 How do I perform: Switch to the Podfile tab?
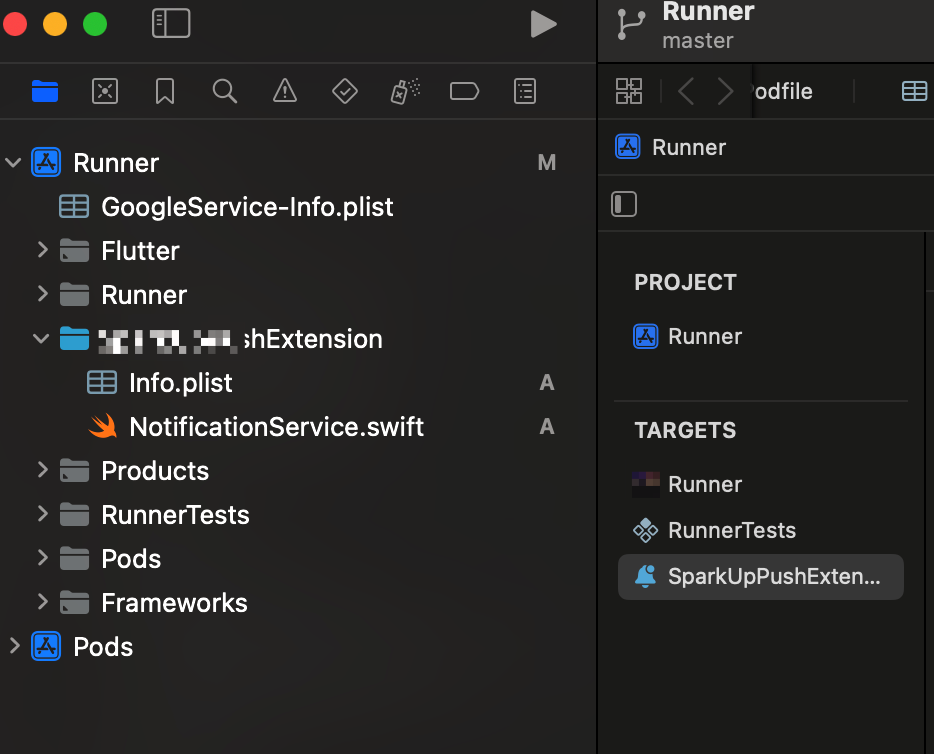click(x=783, y=92)
